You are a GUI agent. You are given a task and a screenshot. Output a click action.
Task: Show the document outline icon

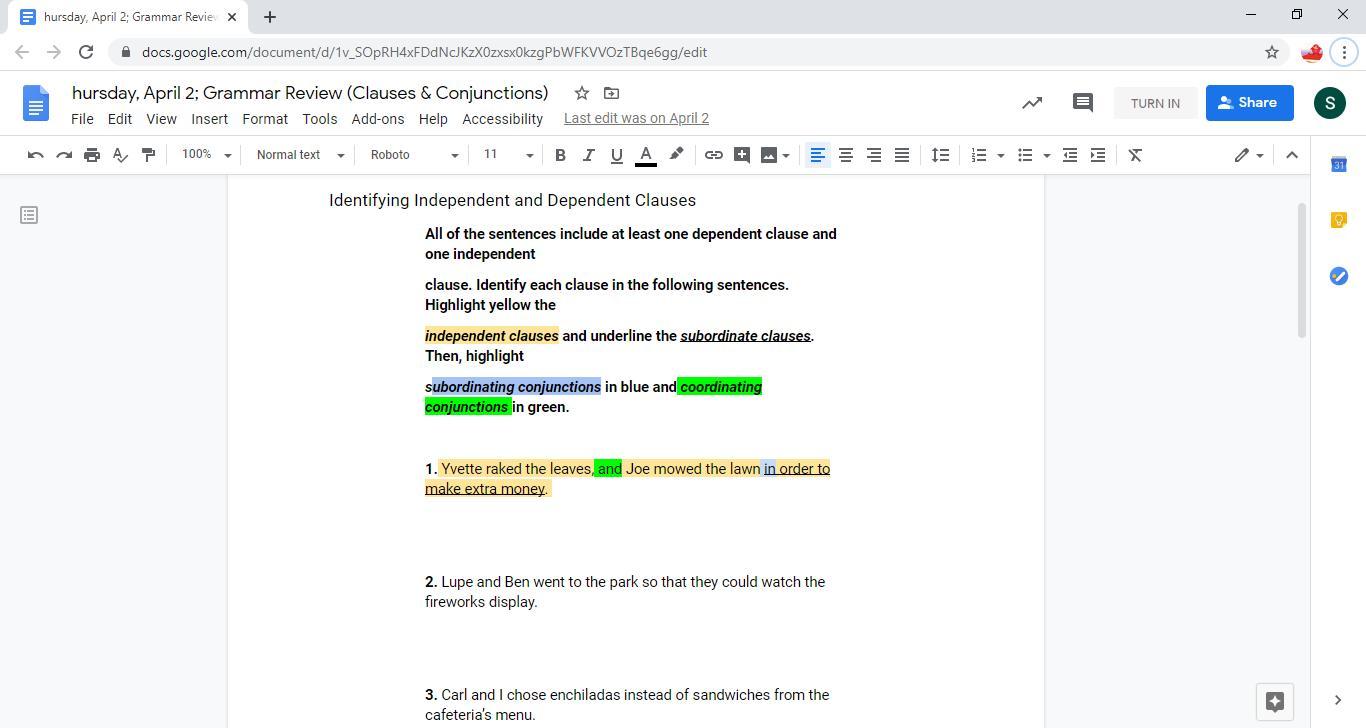tap(29, 215)
